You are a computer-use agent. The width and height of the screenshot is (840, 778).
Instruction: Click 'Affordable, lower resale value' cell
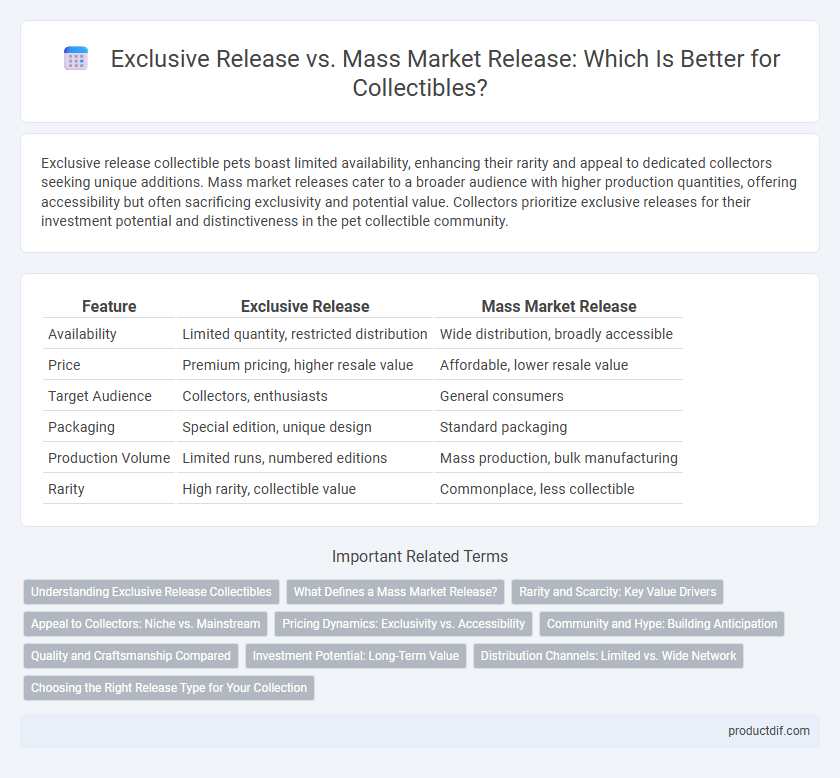[x=559, y=365]
